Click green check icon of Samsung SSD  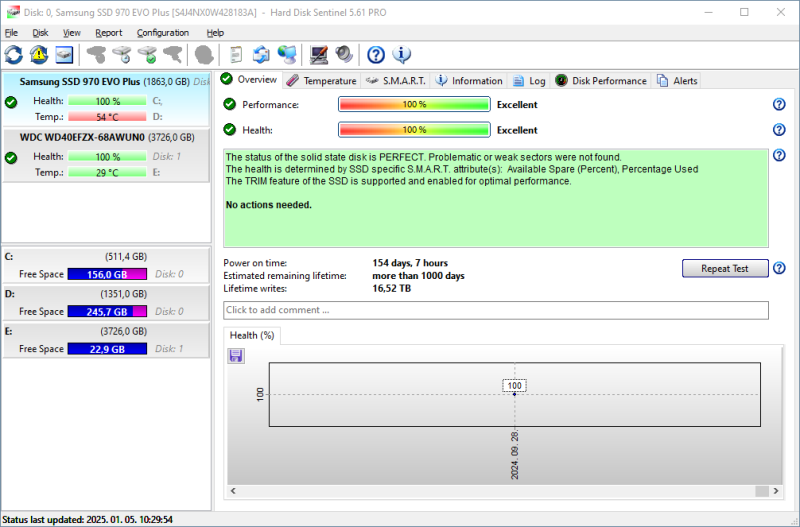[x=11, y=102]
